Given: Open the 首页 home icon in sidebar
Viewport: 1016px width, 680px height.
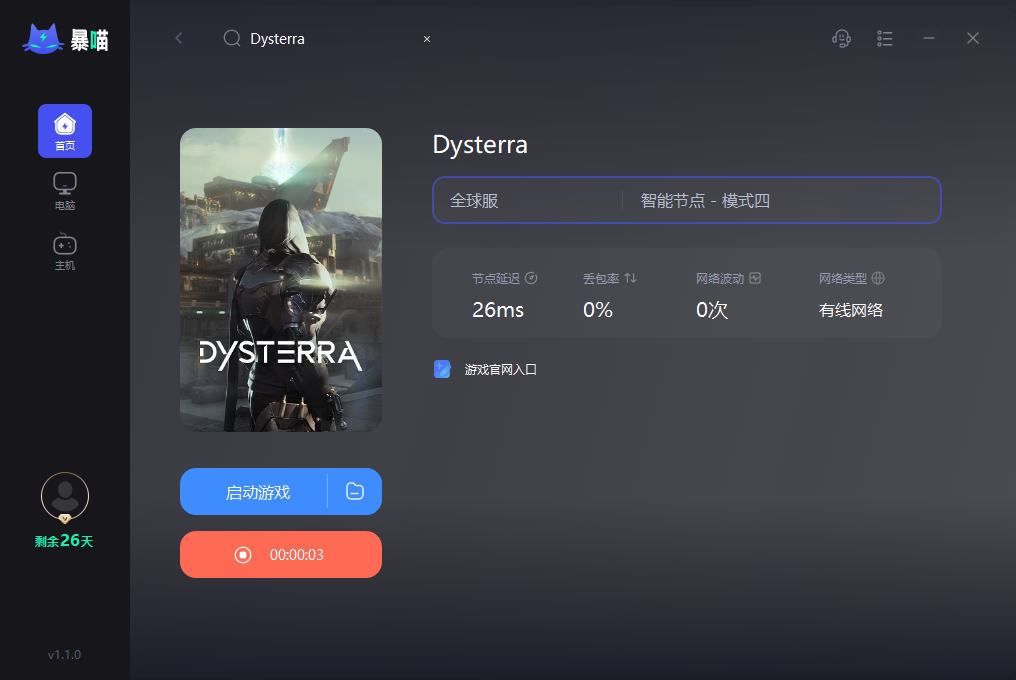Looking at the screenshot, I should (x=65, y=131).
